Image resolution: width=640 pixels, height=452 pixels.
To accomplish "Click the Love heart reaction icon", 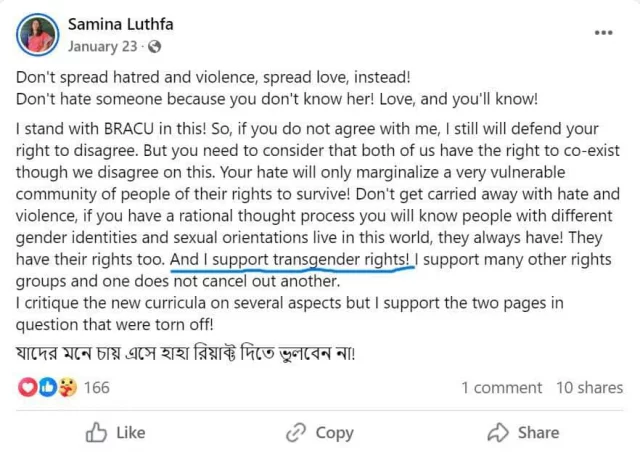I will click(x=27, y=387).
